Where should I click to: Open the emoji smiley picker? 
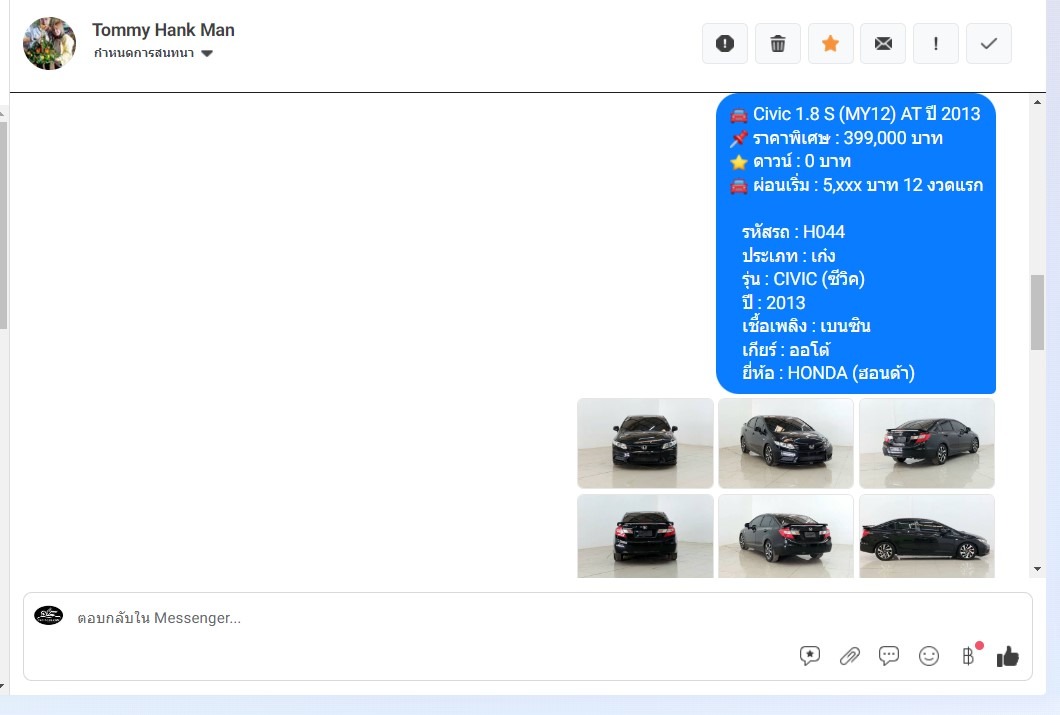[x=928, y=656]
